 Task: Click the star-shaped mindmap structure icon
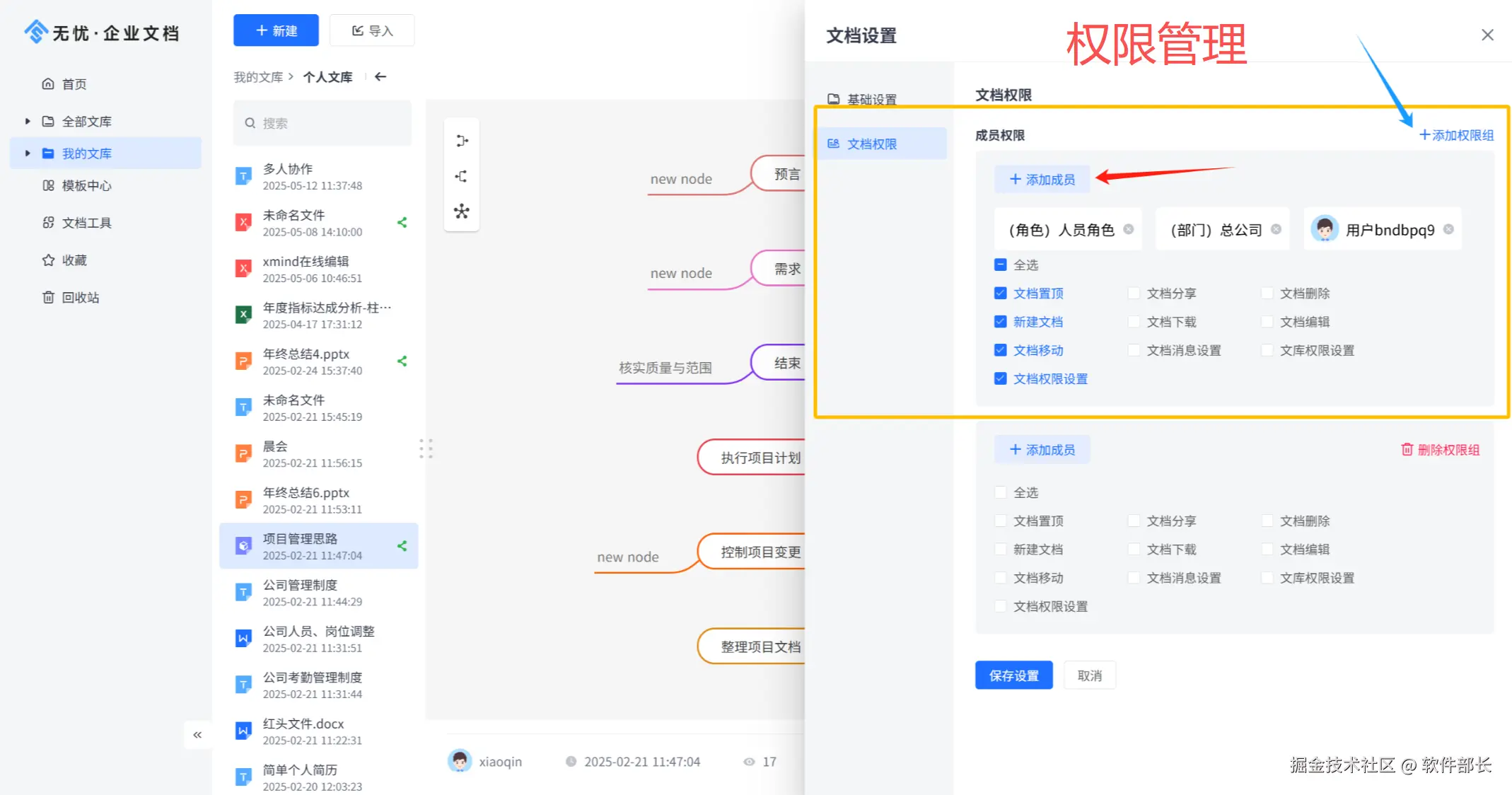[x=462, y=211]
